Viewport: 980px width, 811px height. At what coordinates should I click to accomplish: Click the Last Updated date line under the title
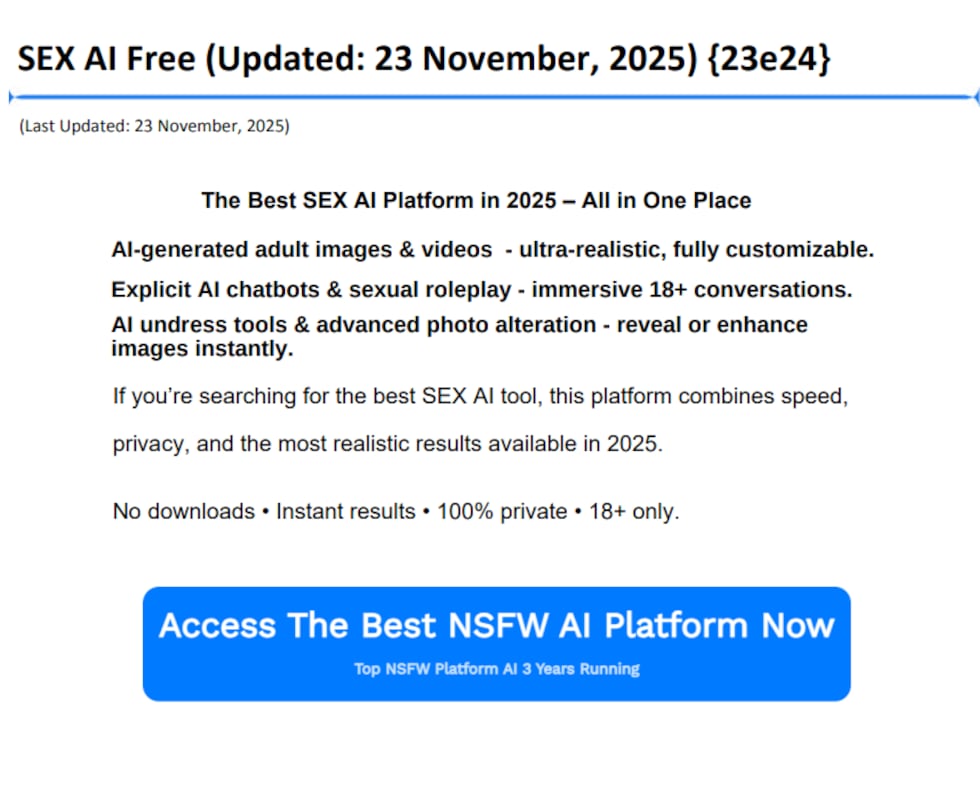point(154,126)
